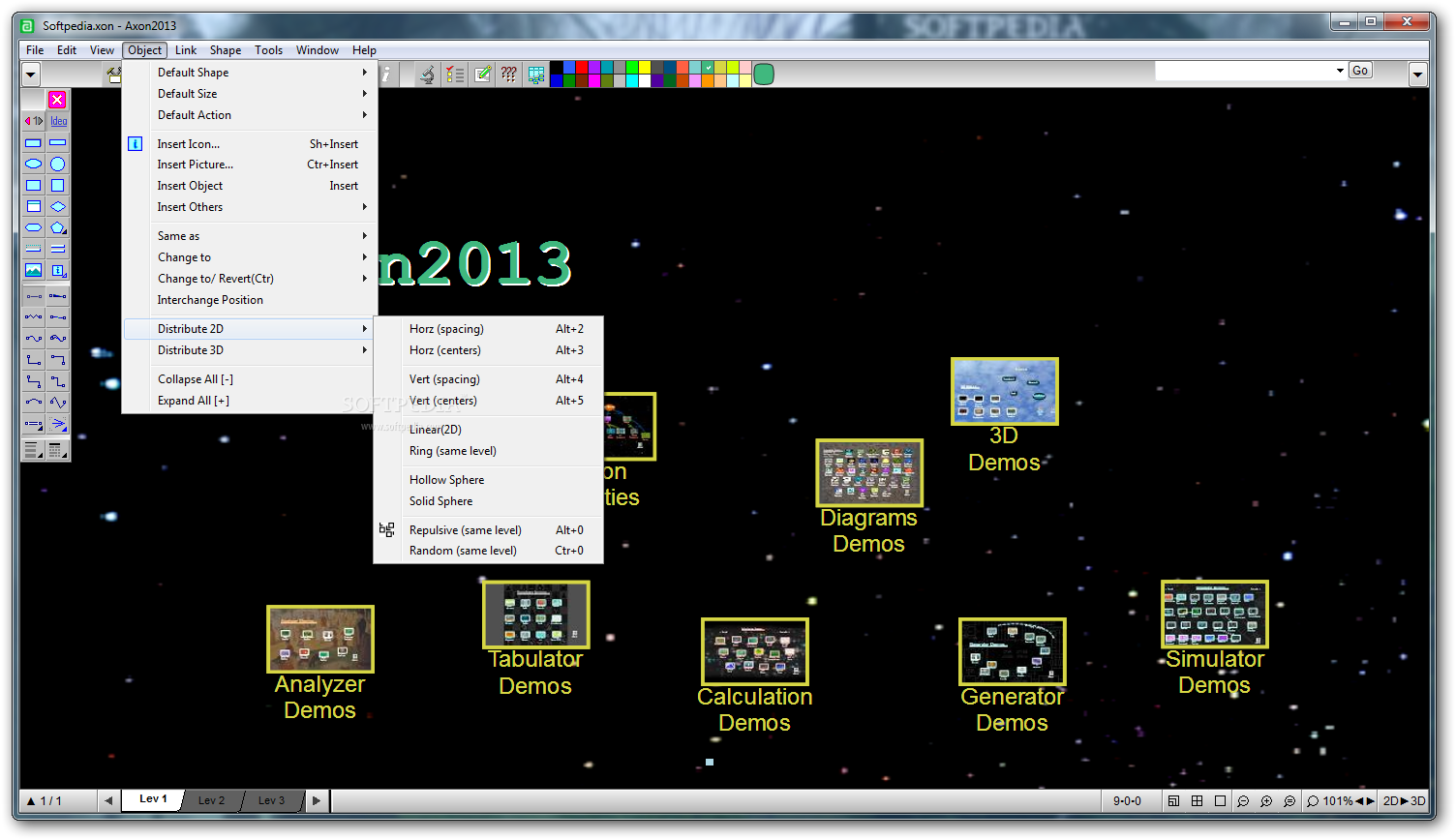Pick the cyan color swatch
Image resolution: width=1456 pixels, height=840 pixels.
[632, 80]
